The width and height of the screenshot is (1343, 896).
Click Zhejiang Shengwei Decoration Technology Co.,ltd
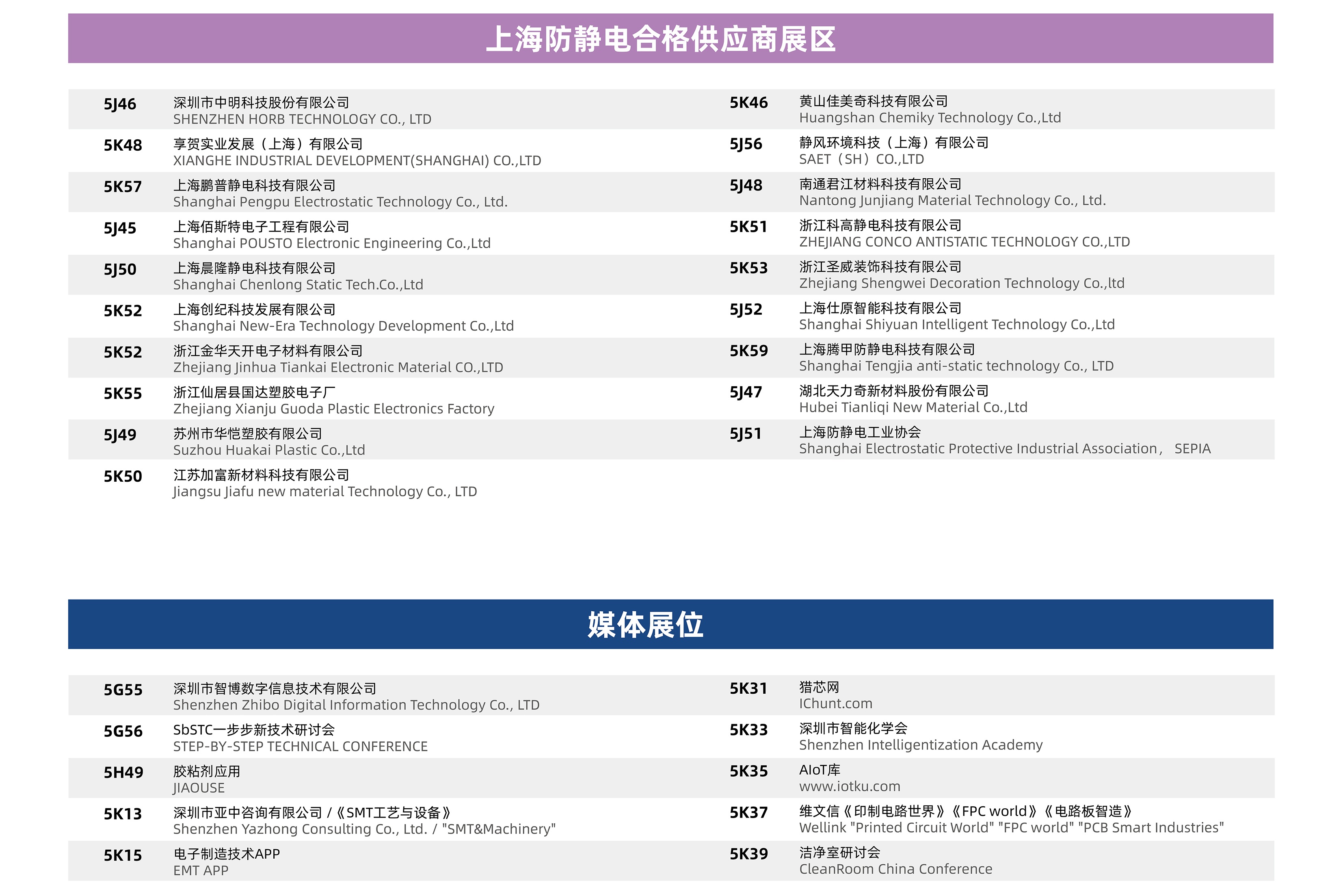point(962,284)
